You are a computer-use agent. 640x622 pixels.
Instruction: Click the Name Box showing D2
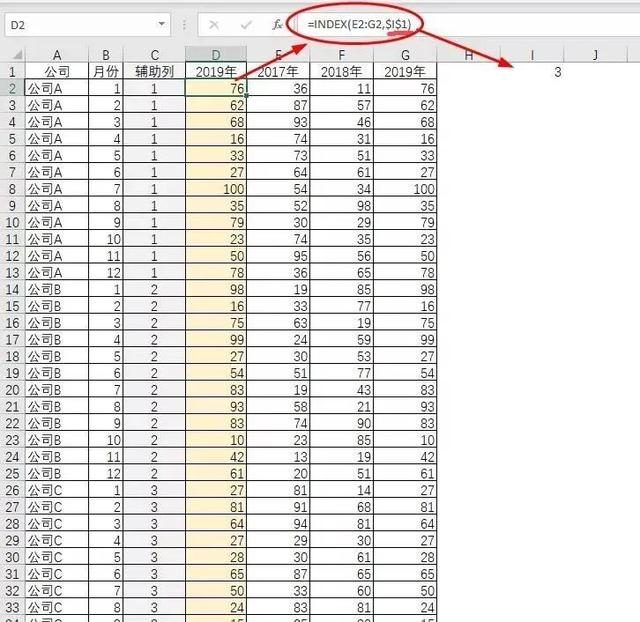(x=80, y=22)
